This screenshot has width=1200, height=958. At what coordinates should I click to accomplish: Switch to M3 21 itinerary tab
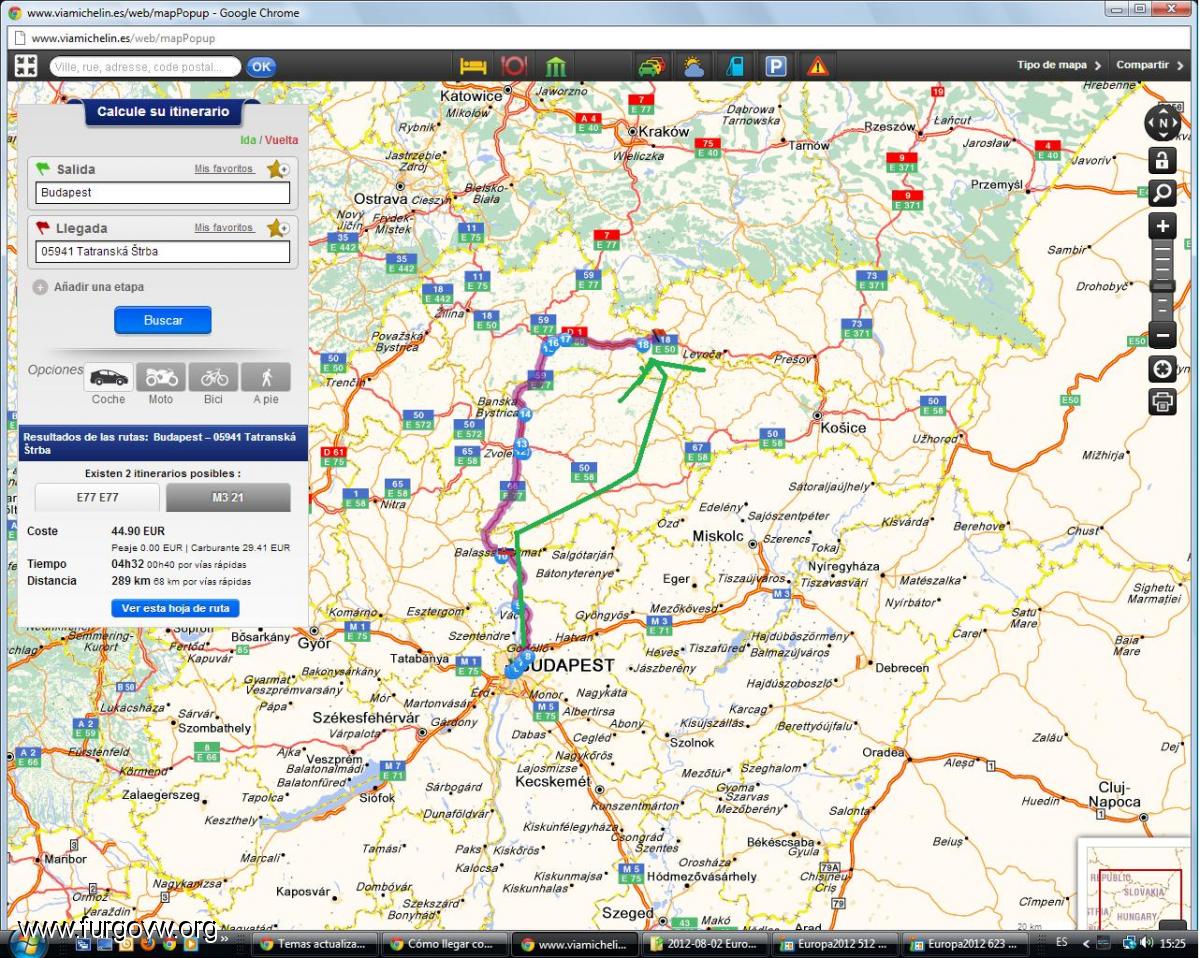point(228,497)
